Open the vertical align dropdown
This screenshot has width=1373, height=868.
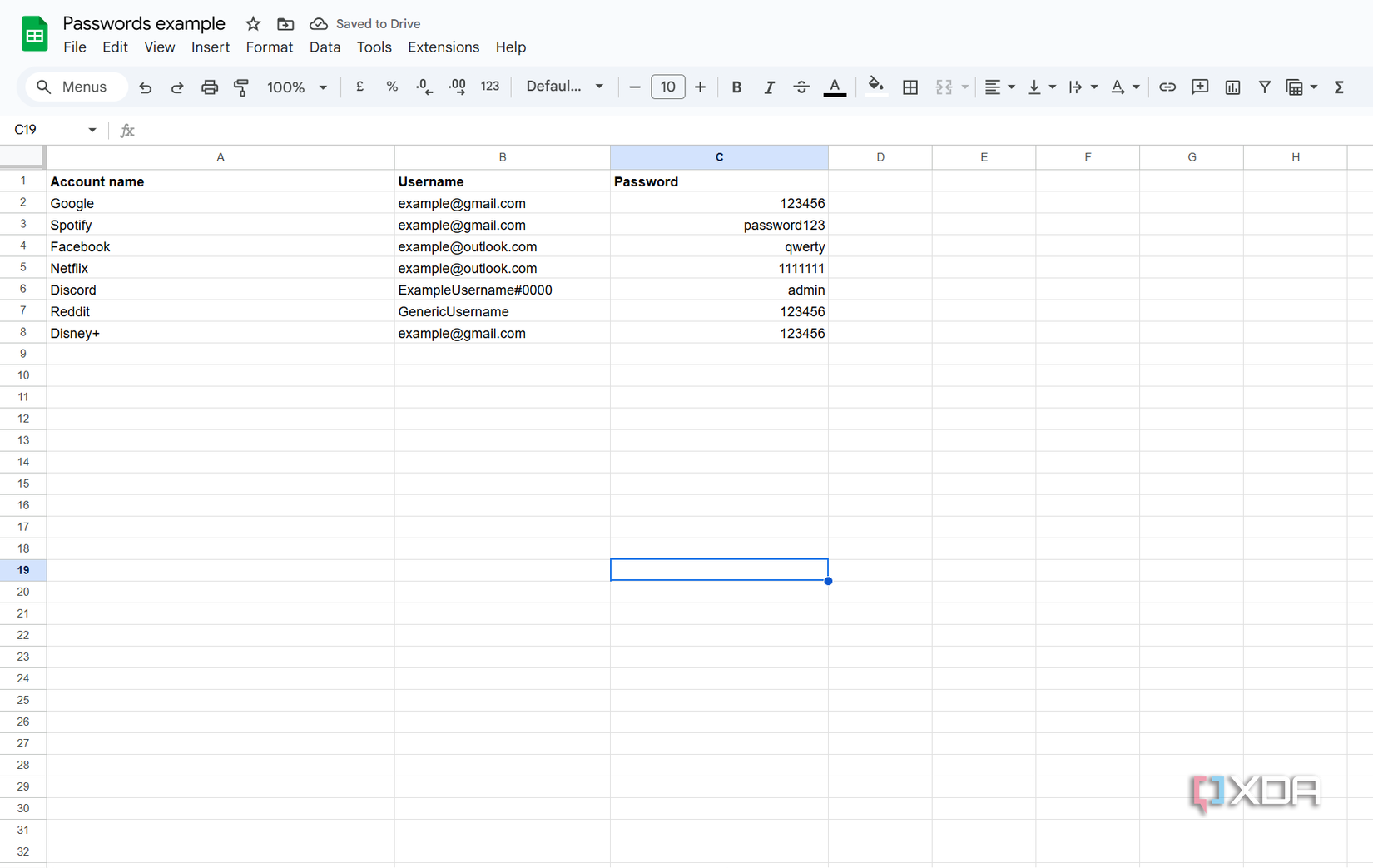point(1041,87)
